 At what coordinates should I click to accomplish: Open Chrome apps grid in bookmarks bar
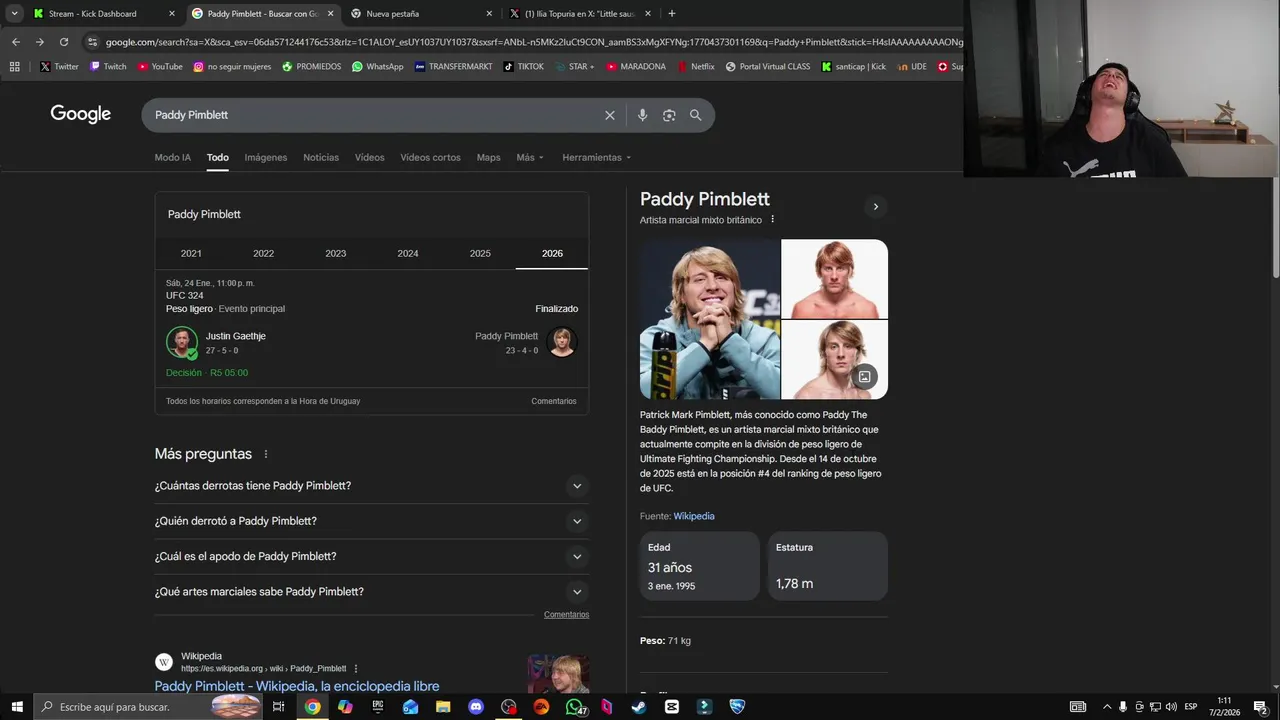[14, 67]
